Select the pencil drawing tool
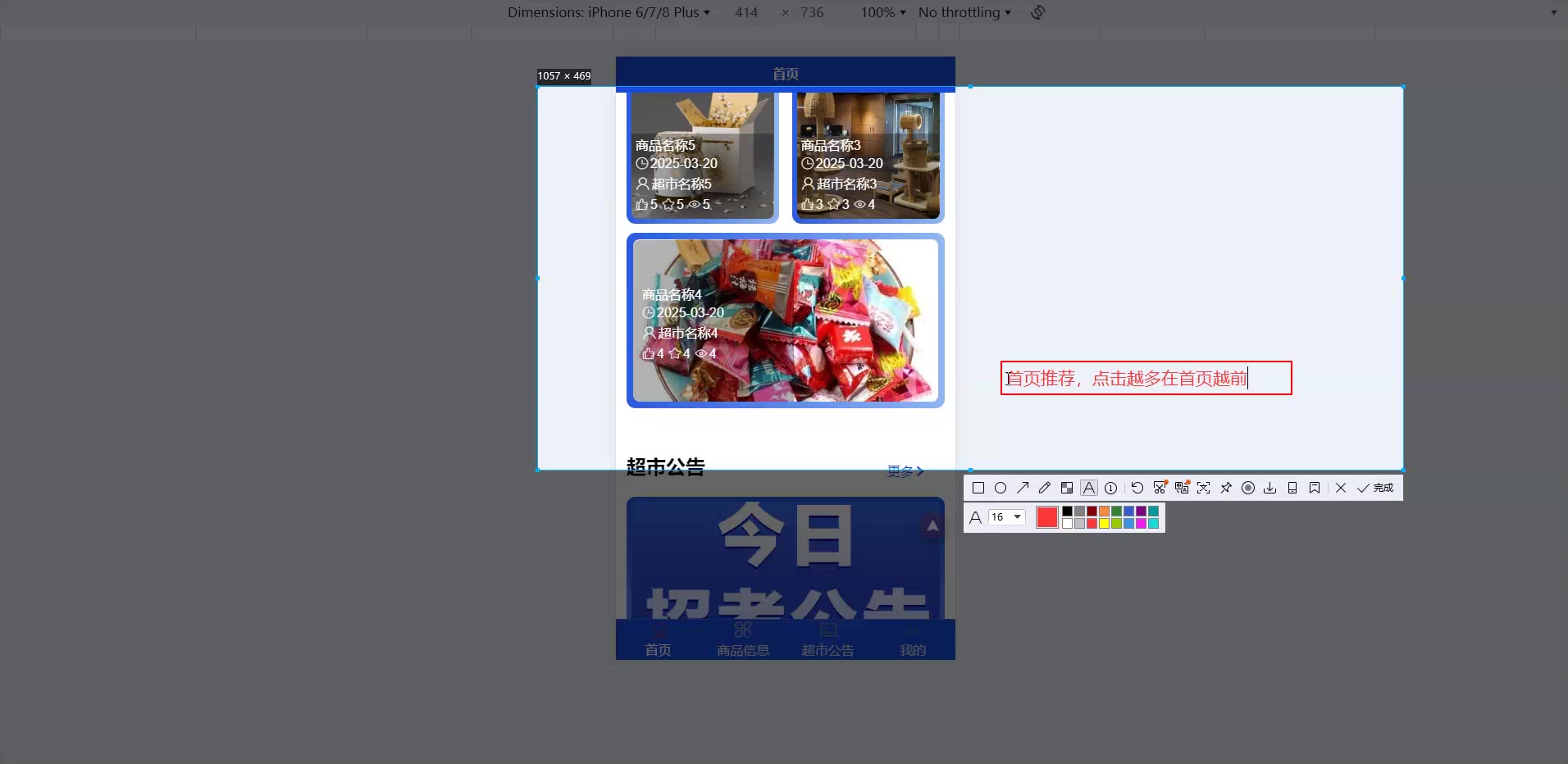 pyautogui.click(x=1045, y=488)
